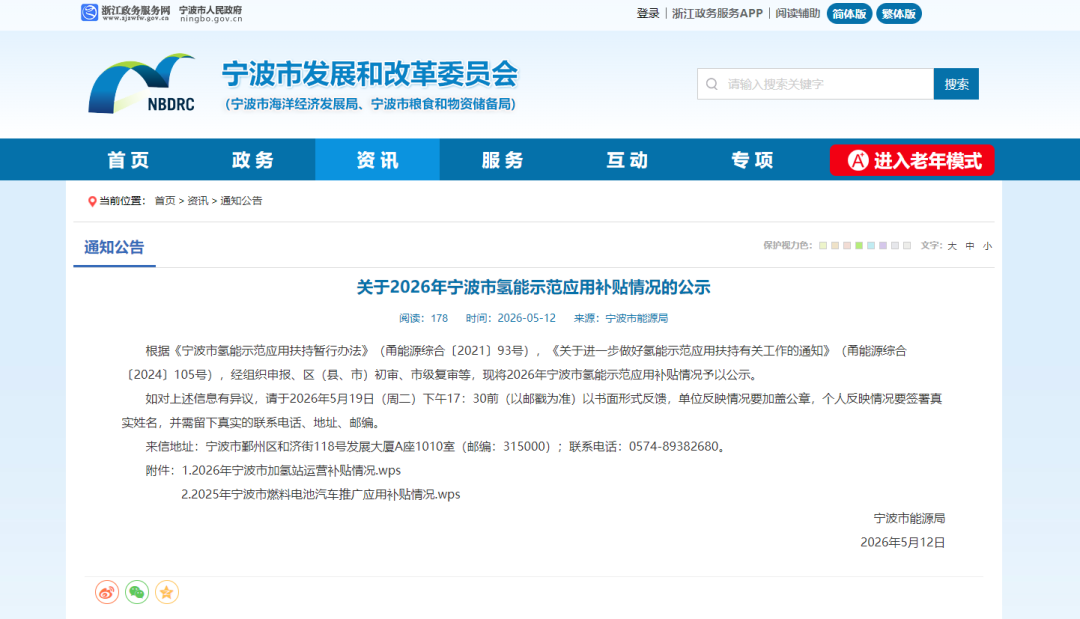Click the 阅读辅助 reading aid link

pyautogui.click(x=798, y=13)
